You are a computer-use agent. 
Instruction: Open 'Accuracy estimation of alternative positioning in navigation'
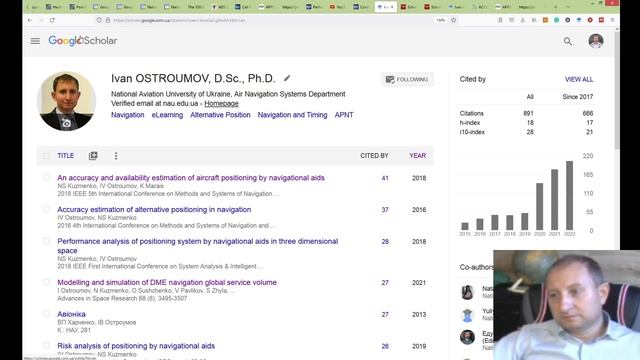tap(154, 210)
